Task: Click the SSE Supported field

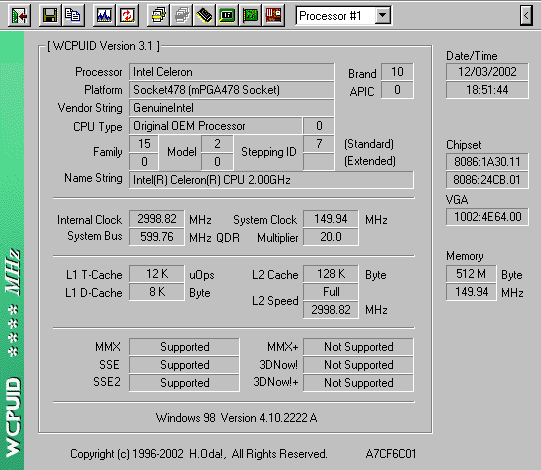Action: point(184,365)
